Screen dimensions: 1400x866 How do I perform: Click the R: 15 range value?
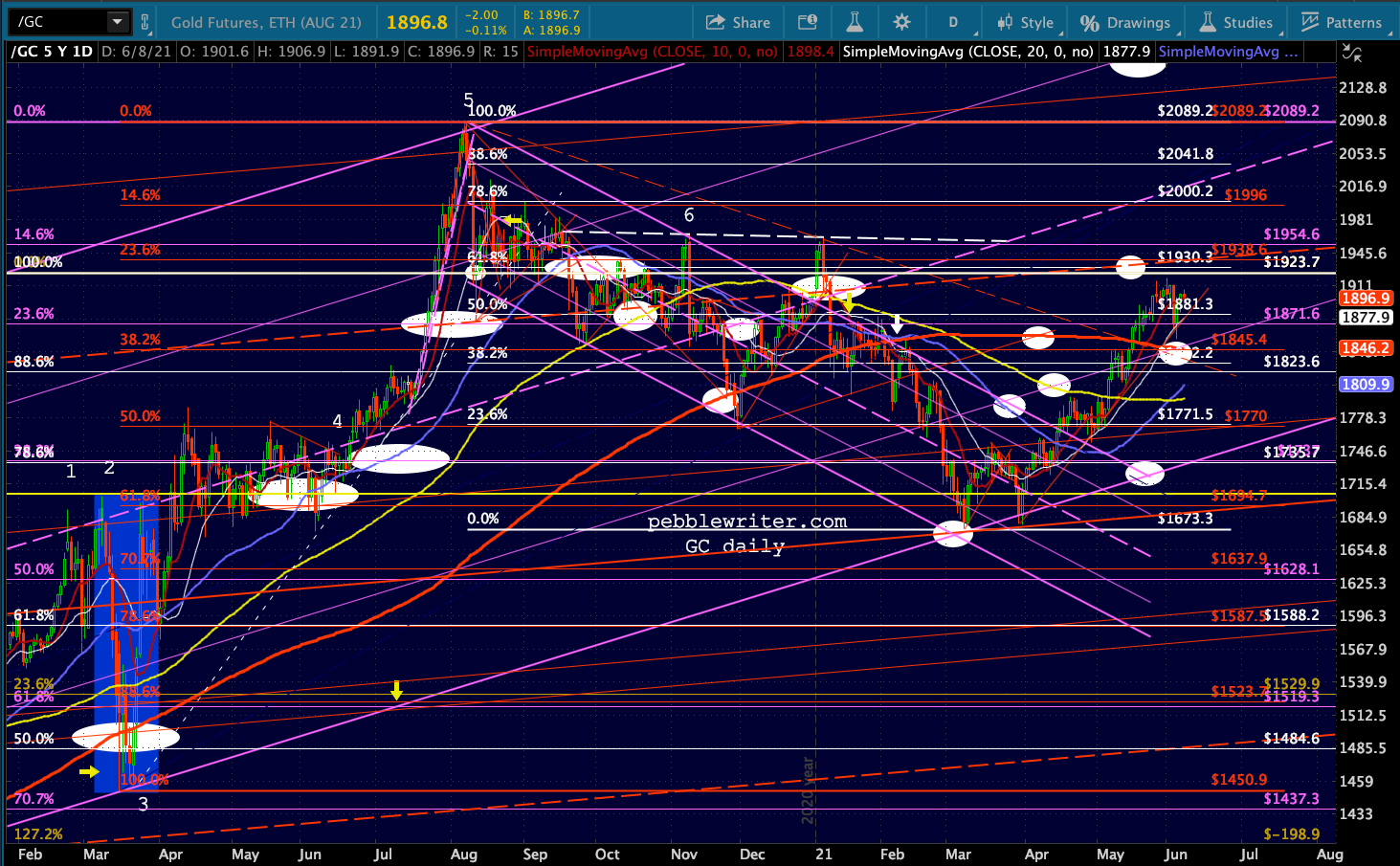click(x=500, y=52)
